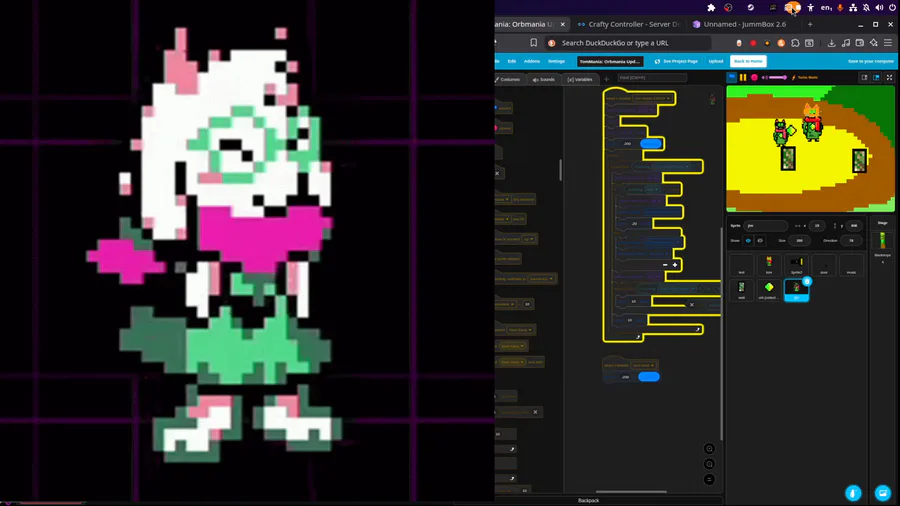This screenshot has height=506, width=900.
Task: Click the sprite name field jim
Action: pyautogui.click(x=765, y=225)
